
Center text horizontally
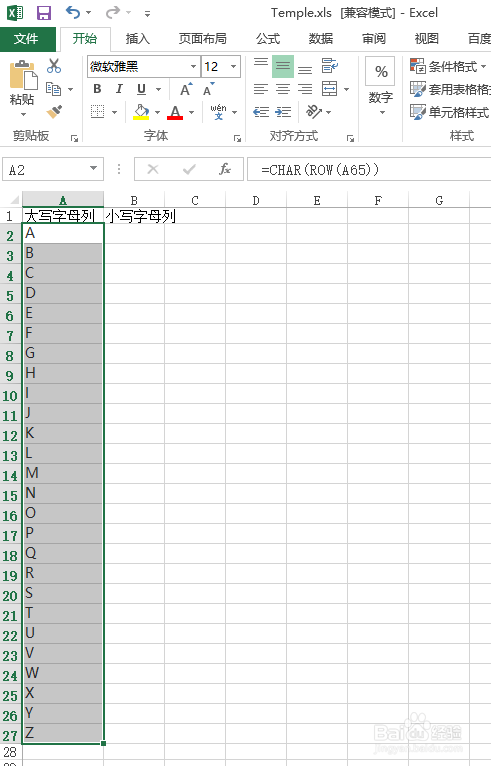point(283,89)
